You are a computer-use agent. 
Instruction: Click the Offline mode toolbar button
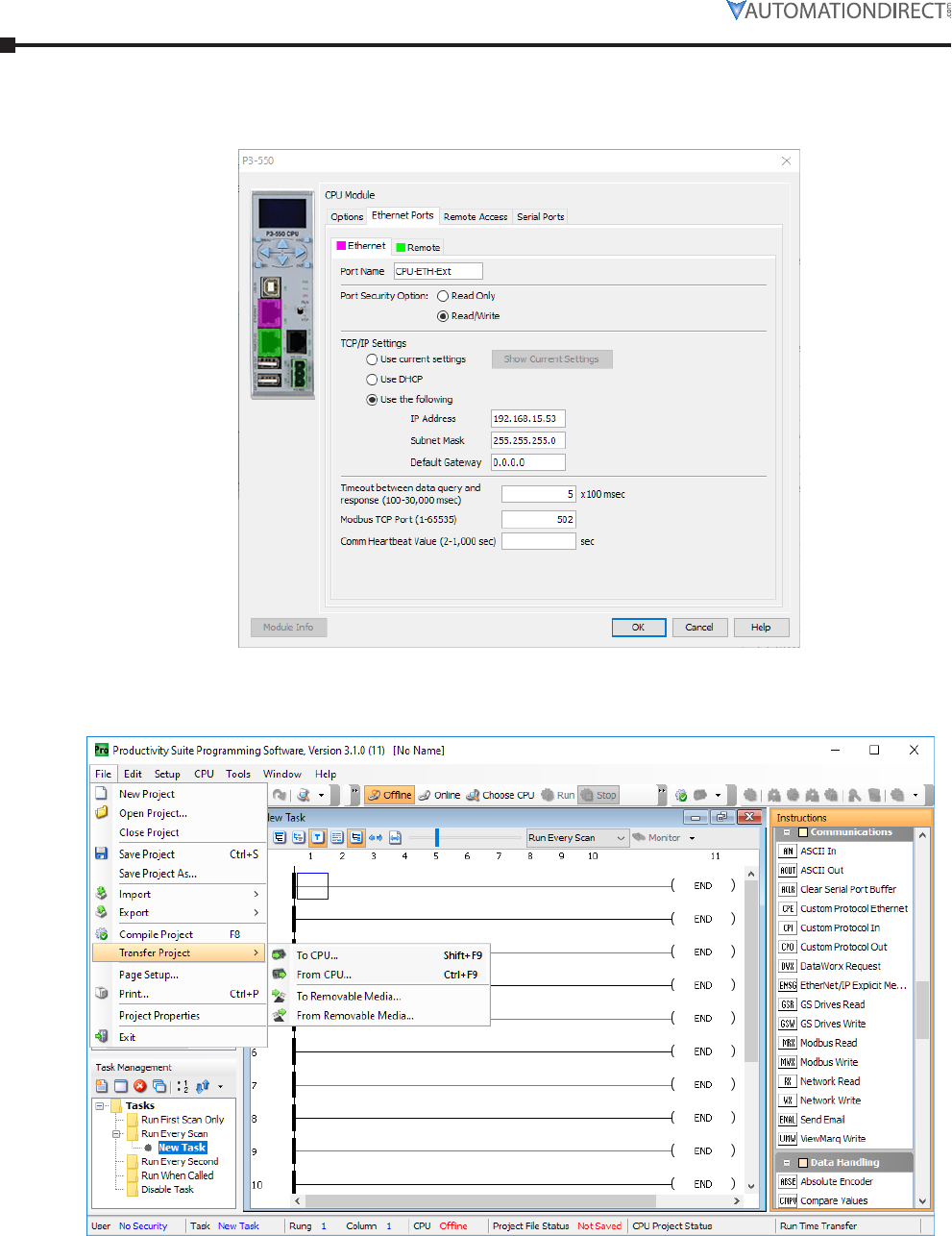click(x=389, y=795)
